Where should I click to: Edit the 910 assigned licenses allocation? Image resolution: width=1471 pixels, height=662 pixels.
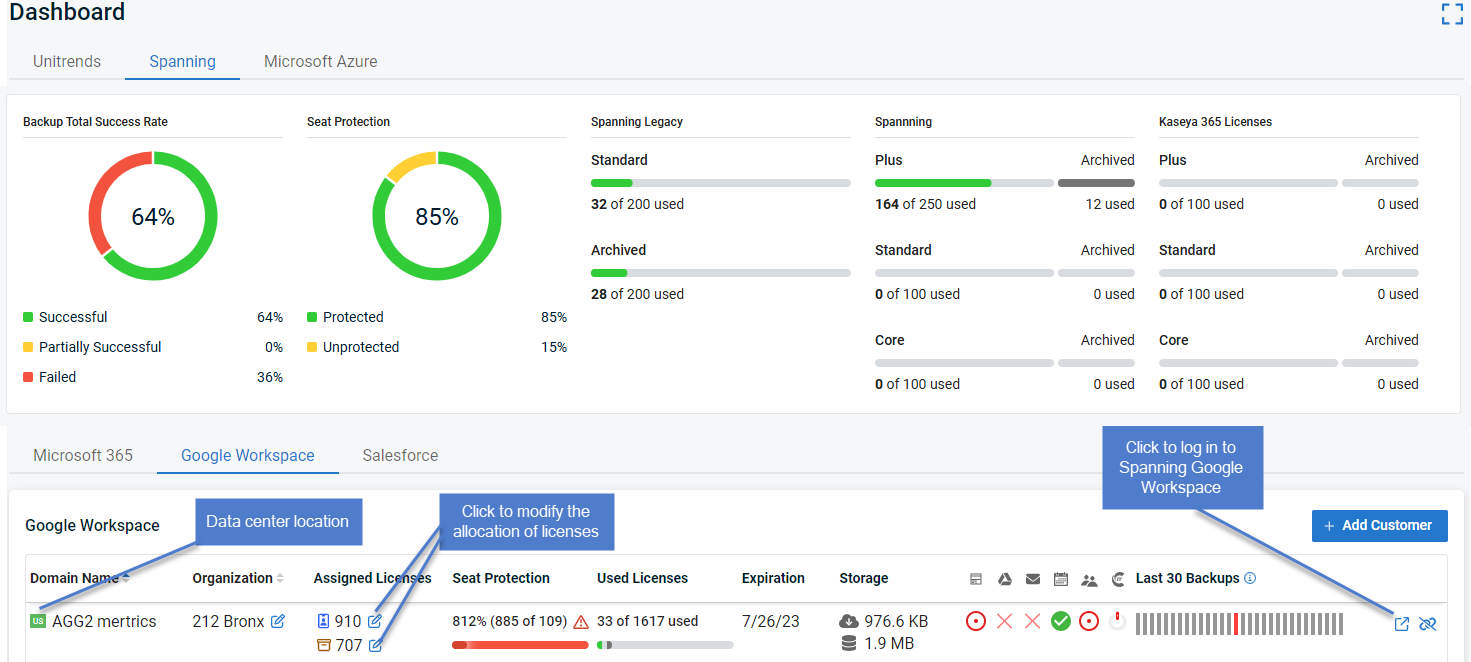(x=375, y=621)
